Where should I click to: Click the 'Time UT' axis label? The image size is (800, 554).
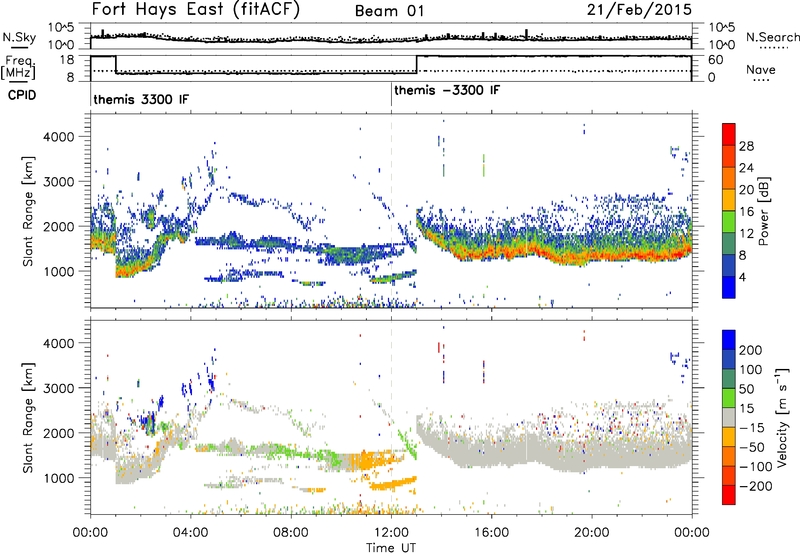[391, 547]
